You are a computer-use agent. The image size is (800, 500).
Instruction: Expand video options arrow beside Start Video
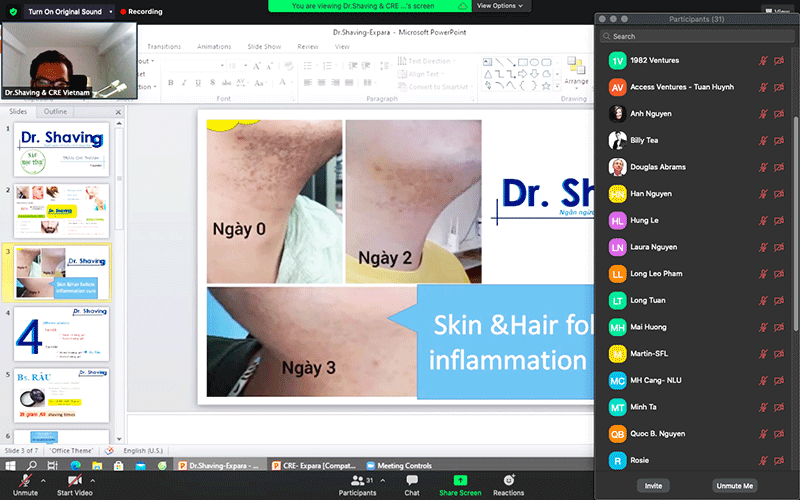(92, 481)
